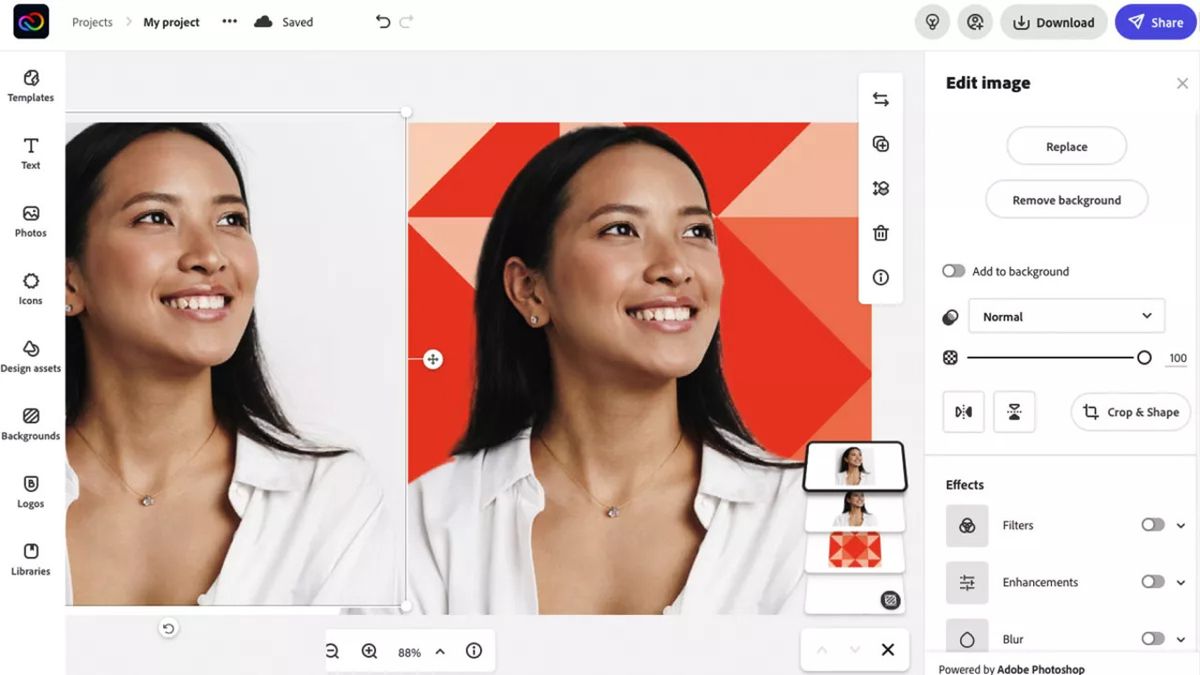
Task: Select the Flip horizontal icon
Action: pyautogui.click(x=963, y=411)
